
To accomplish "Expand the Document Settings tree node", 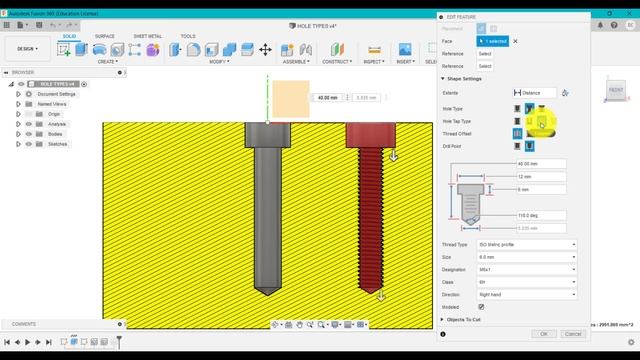I will (x=18, y=94).
